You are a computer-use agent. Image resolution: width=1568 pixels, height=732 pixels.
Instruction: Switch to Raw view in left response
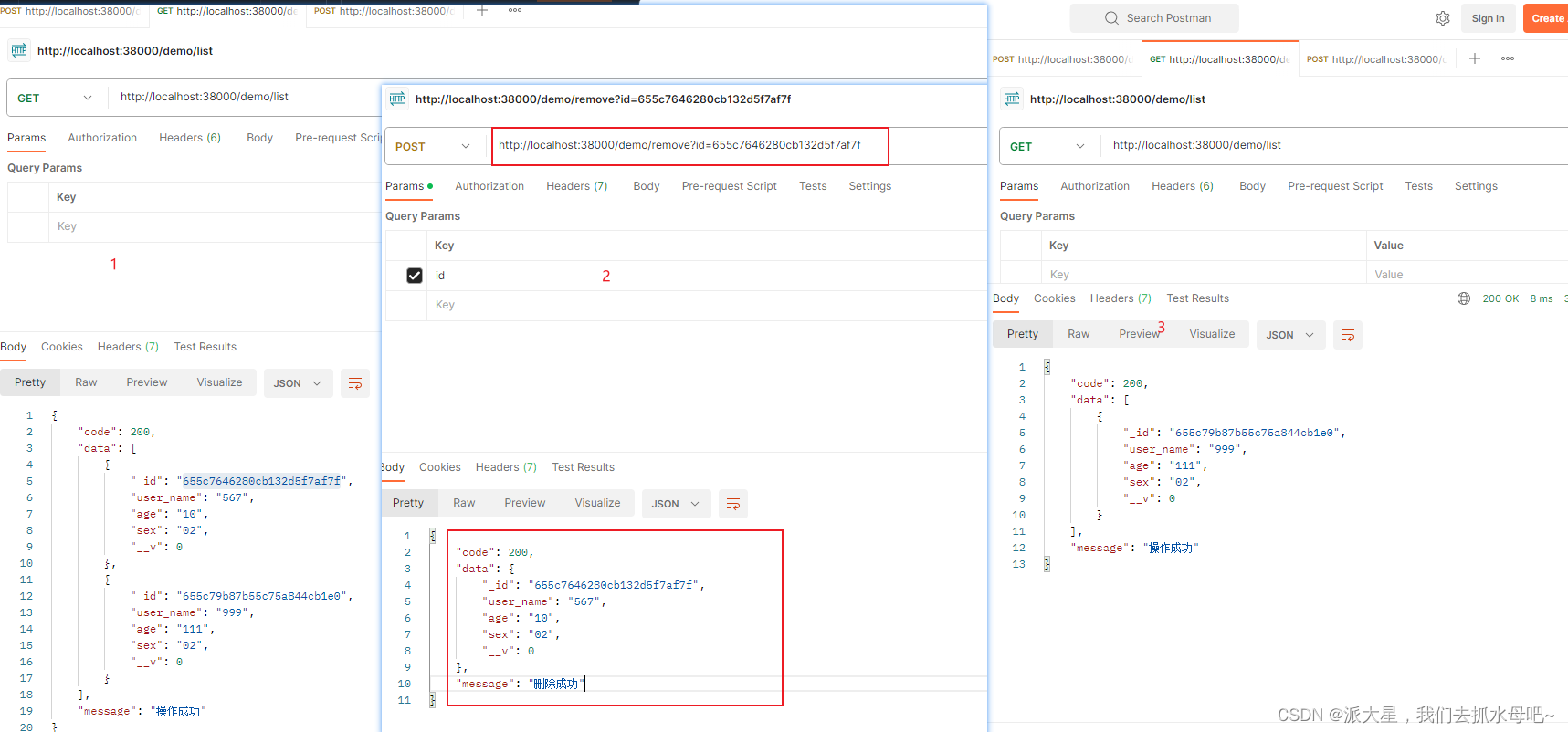pyautogui.click(x=86, y=382)
